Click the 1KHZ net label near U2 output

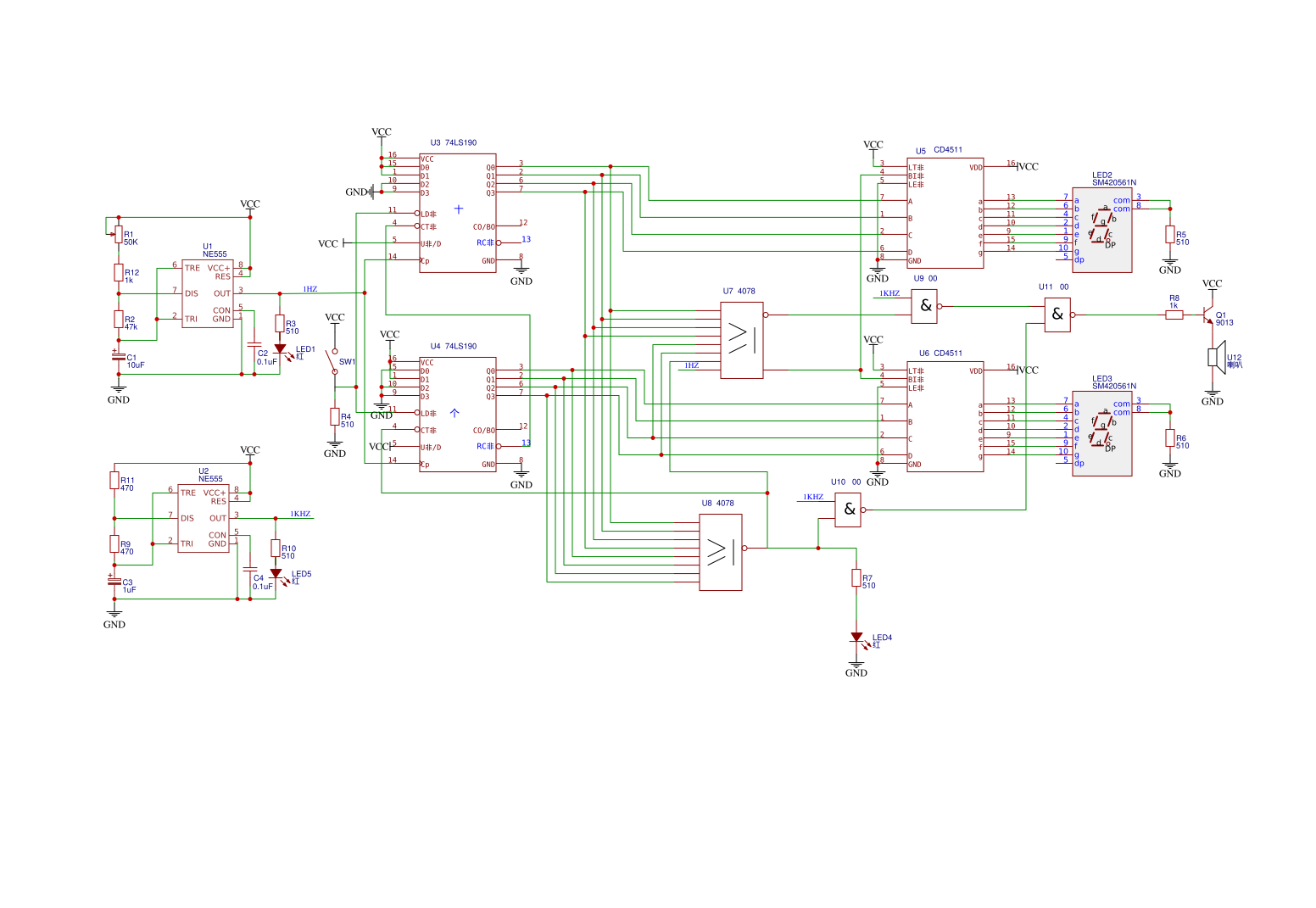[300, 515]
